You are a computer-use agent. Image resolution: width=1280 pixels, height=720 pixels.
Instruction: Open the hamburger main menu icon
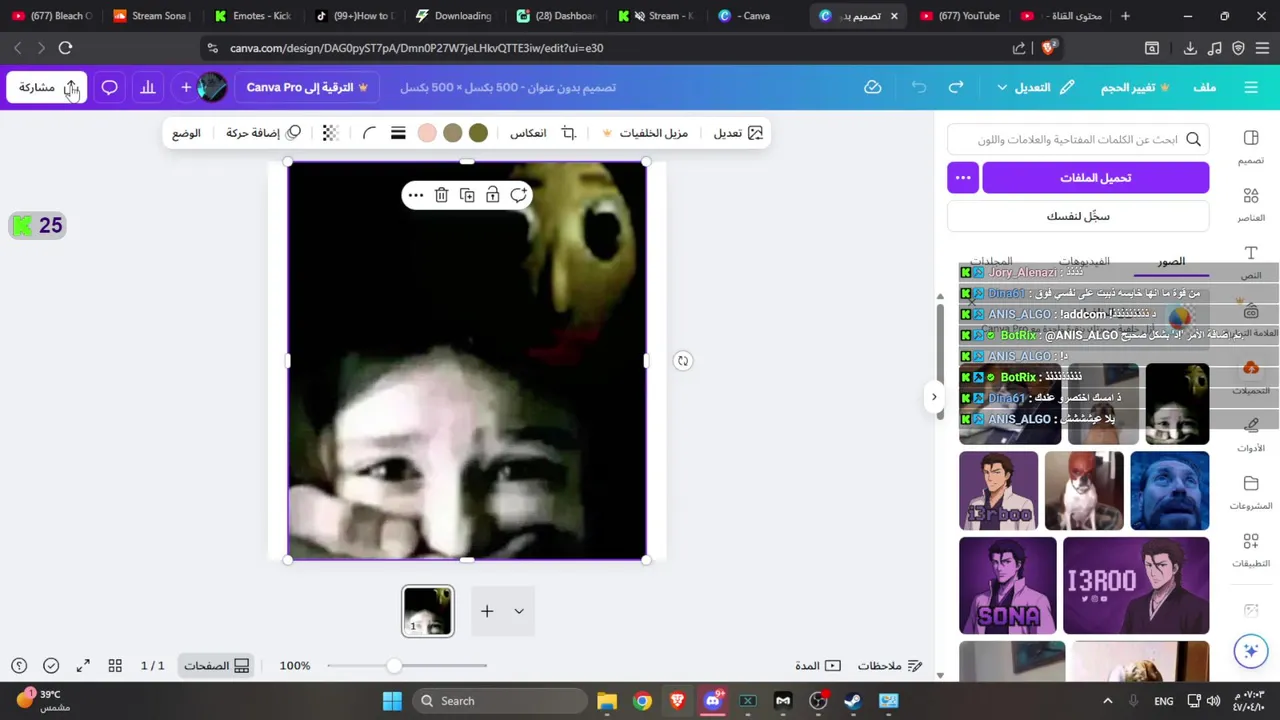1251,87
